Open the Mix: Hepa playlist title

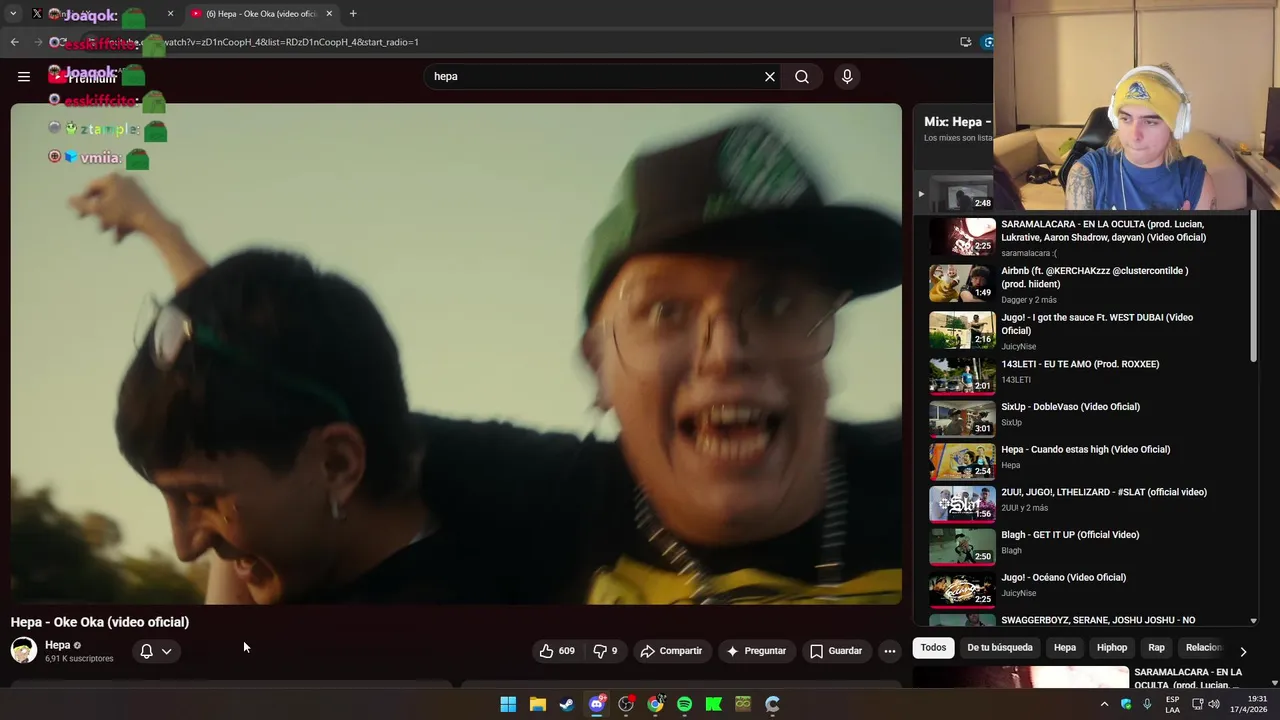(x=957, y=122)
